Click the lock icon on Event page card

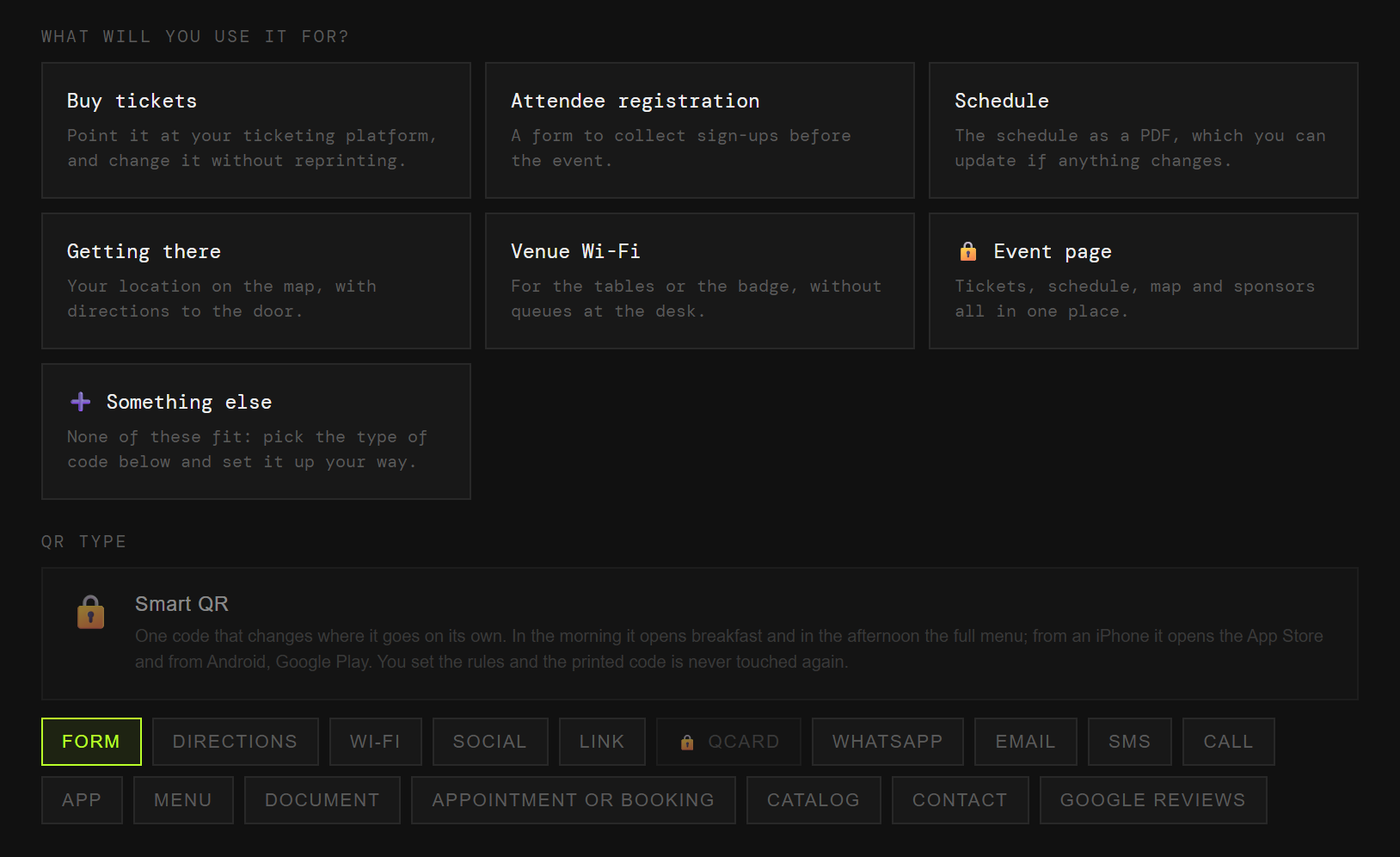(x=967, y=251)
